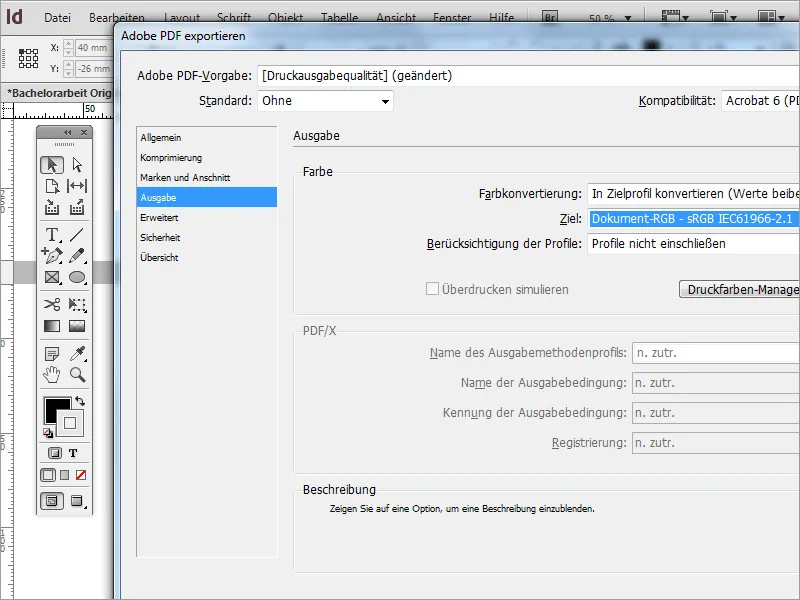Open the Adobe PDF-Vorgabe dropdown
The image size is (800, 600).
[x=529, y=76]
